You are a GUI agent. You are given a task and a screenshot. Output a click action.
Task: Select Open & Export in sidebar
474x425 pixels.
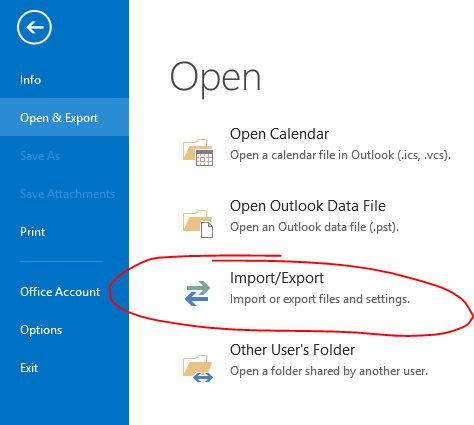(x=64, y=117)
